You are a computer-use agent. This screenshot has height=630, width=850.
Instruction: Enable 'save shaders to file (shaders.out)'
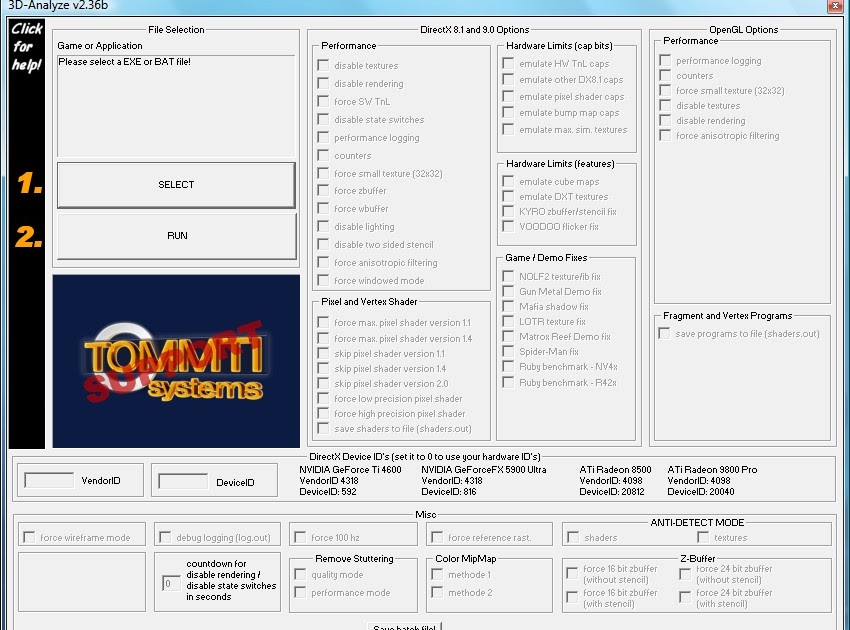tap(323, 428)
